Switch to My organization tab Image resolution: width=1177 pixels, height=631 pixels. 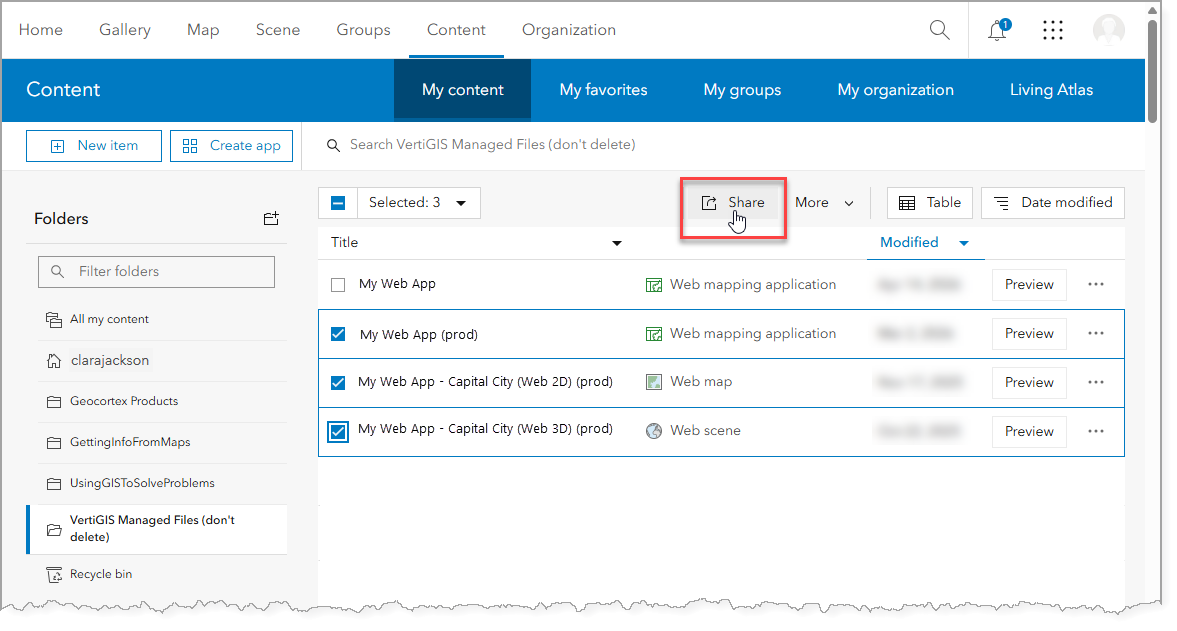pyautogui.click(x=896, y=90)
